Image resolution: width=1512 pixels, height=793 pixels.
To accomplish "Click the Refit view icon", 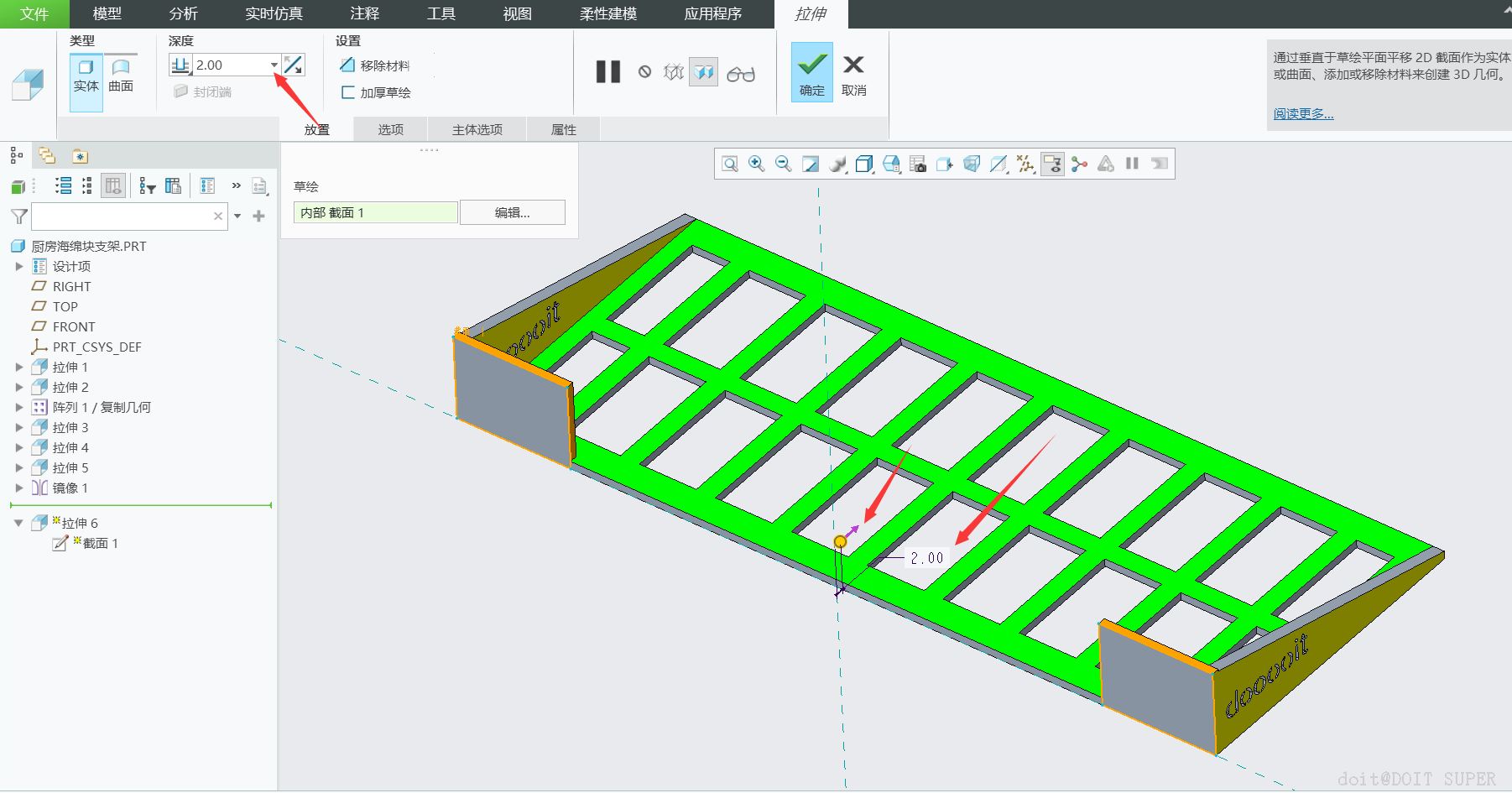I will [x=730, y=164].
